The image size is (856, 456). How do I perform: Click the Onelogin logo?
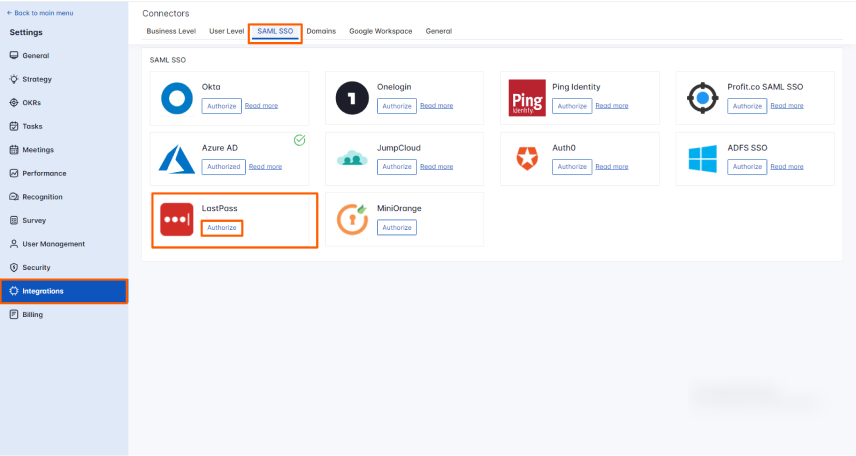tap(352, 98)
